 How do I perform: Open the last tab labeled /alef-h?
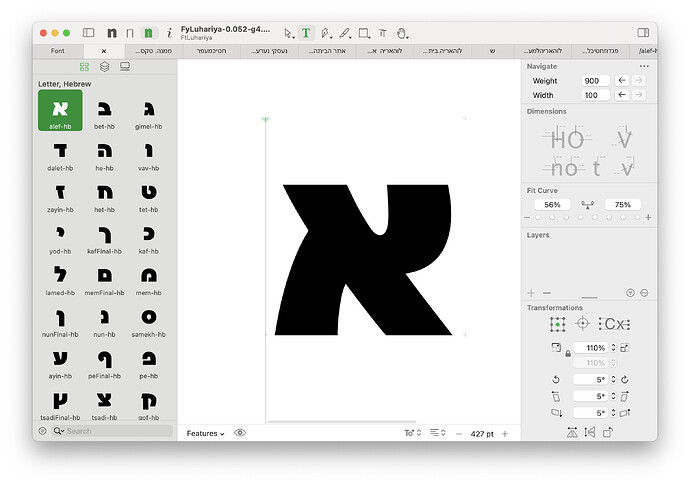point(647,51)
